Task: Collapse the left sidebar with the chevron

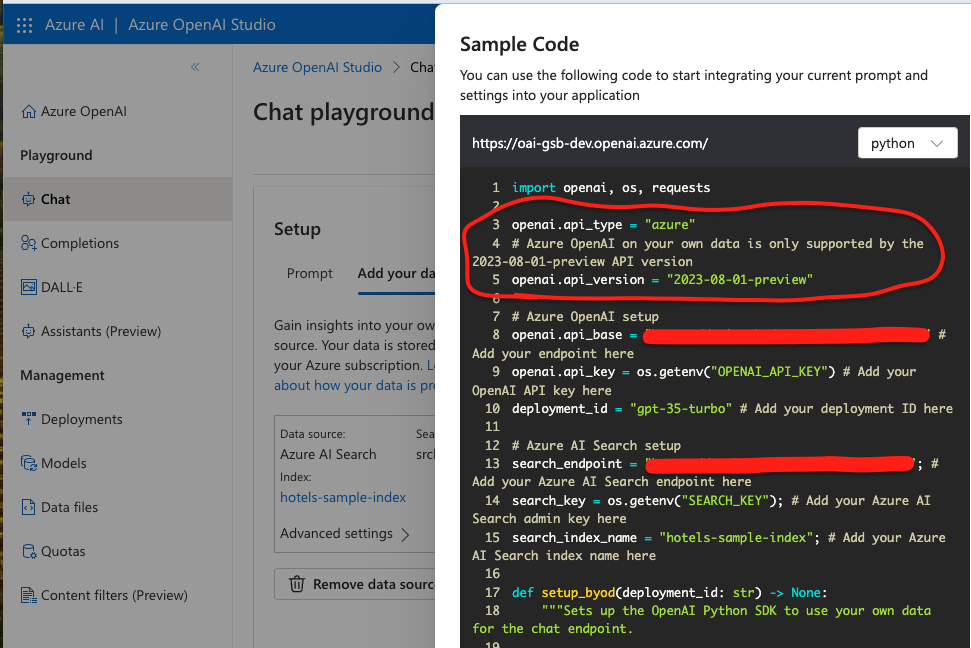Action: 195,67
